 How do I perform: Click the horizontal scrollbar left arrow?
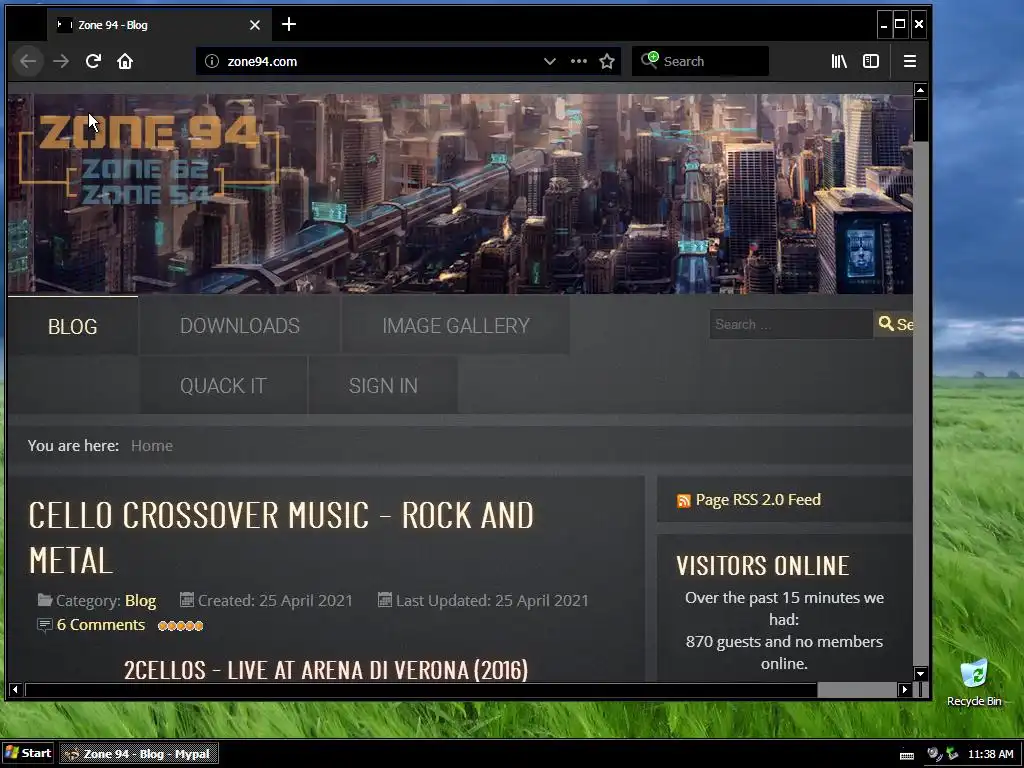[x=15, y=689]
